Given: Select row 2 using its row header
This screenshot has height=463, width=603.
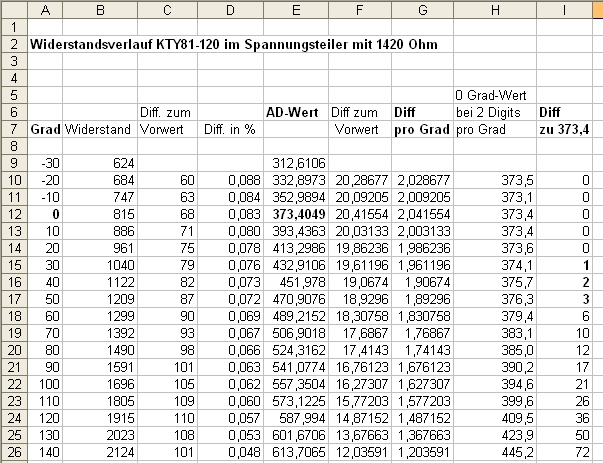Looking at the screenshot, I should (13, 44).
